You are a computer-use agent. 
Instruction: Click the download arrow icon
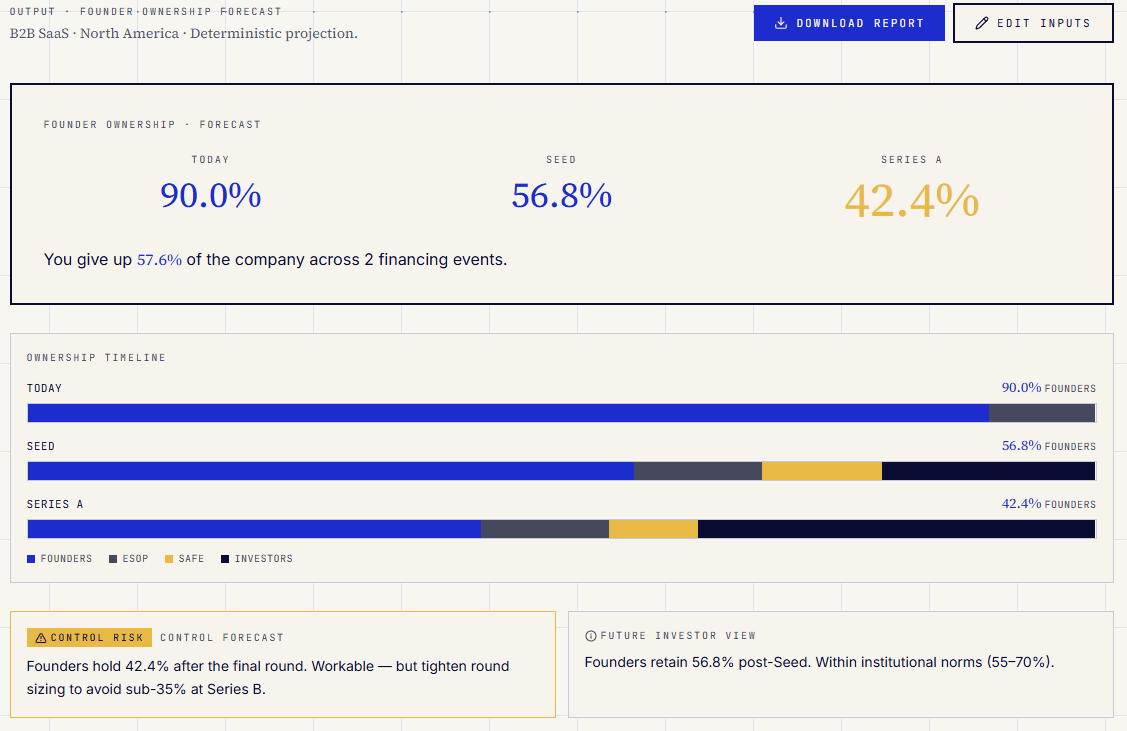(781, 23)
